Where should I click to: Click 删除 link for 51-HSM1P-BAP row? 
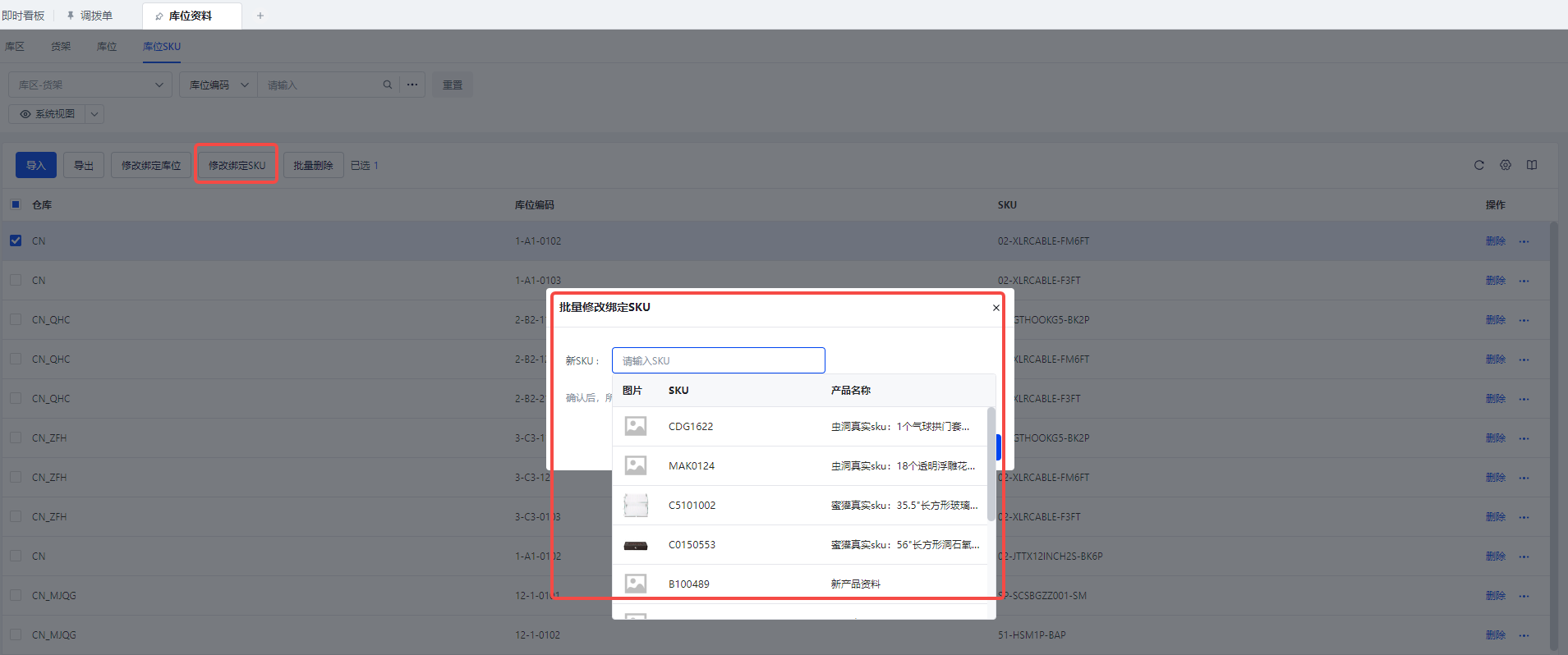click(x=1496, y=635)
